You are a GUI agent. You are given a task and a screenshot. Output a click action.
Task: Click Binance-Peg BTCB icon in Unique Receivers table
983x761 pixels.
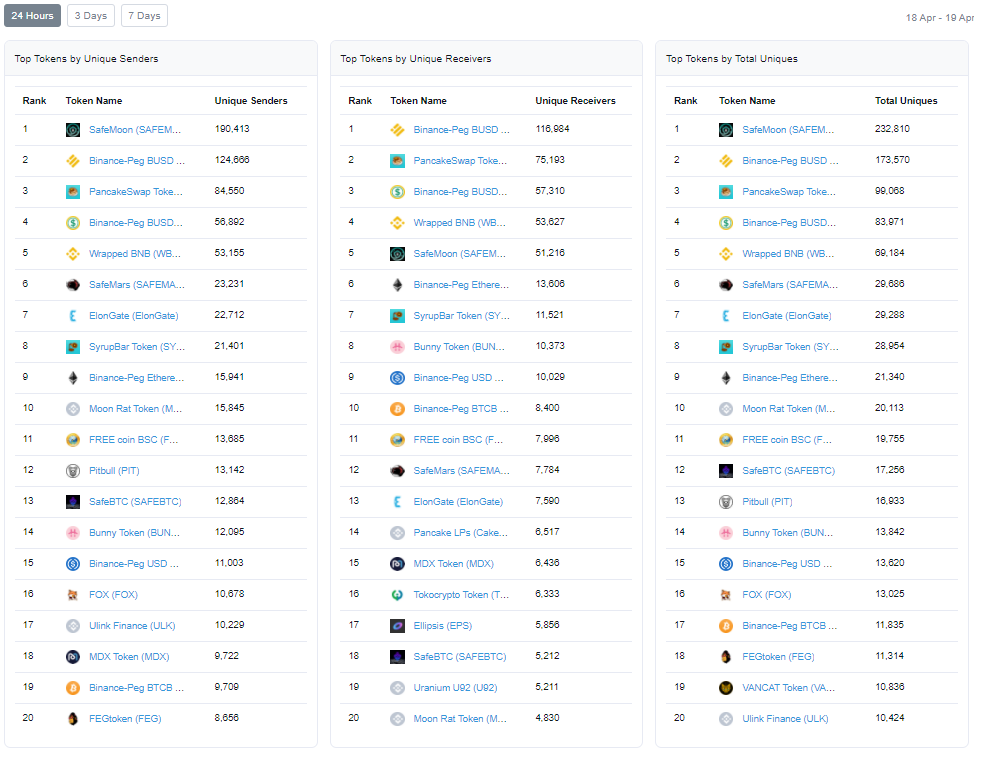(397, 409)
